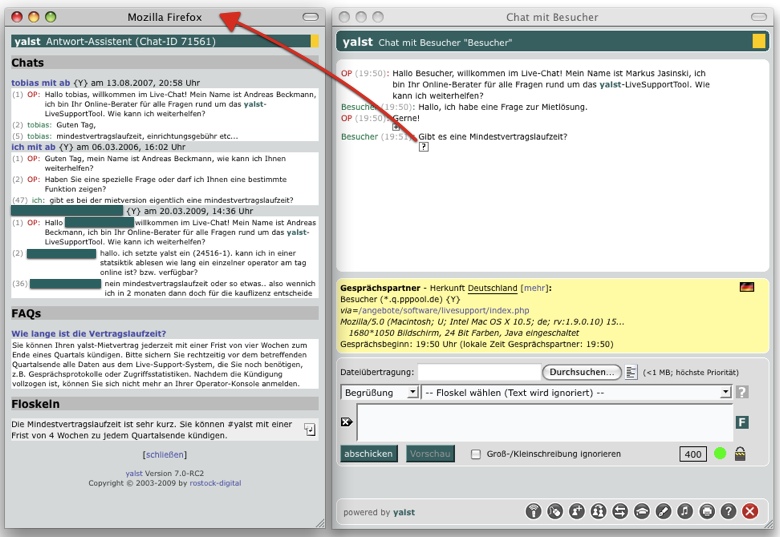The width and height of the screenshot is (780, 537).
Task: Click the German flag icon in Gesprächspartner panel
Action: pos(747,287)
